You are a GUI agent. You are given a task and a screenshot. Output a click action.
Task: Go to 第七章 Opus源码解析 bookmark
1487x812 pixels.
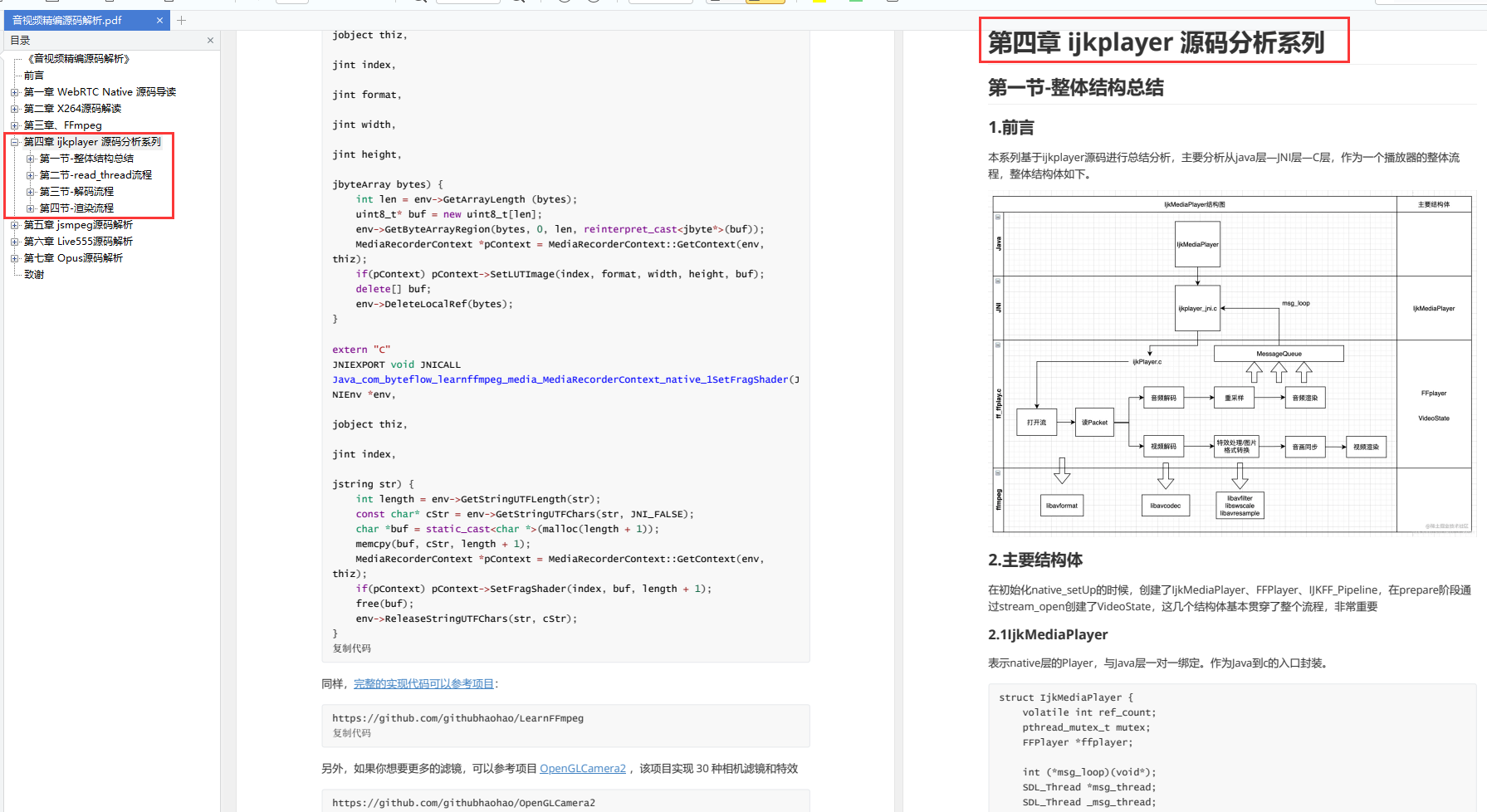(73, 258)
